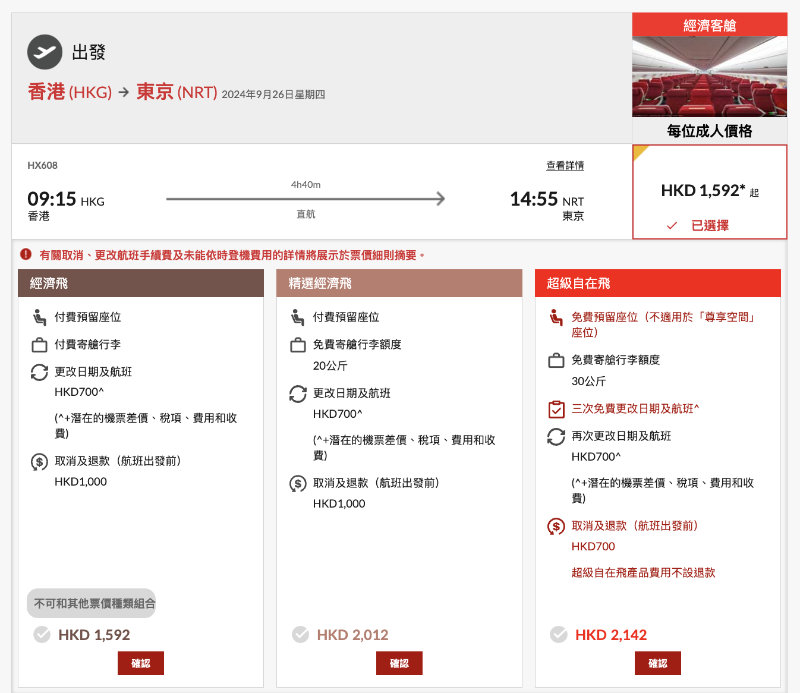Click red refund dollar icon in 超級自在飛
The image size is (800, 693).
(x=556, y=526)
